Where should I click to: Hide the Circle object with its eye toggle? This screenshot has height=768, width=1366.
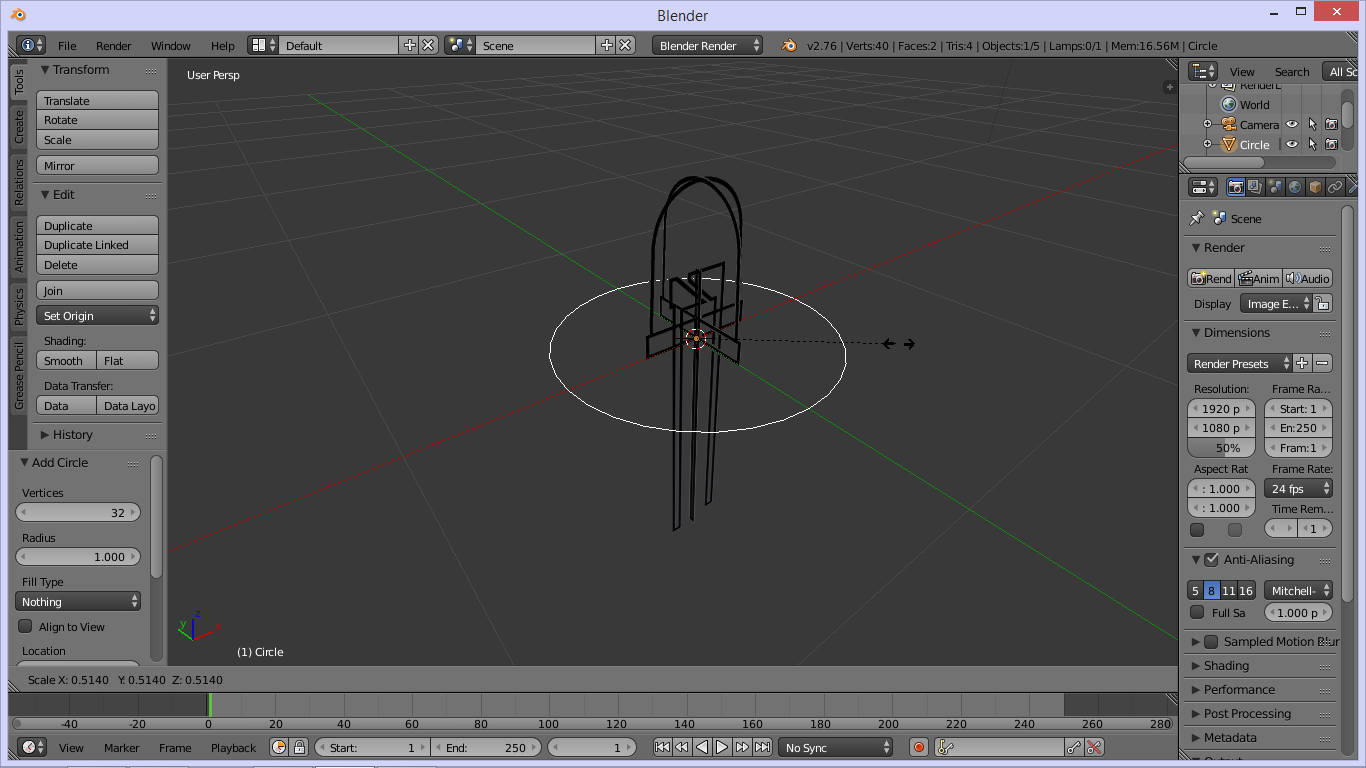[x=1292, y=144]
